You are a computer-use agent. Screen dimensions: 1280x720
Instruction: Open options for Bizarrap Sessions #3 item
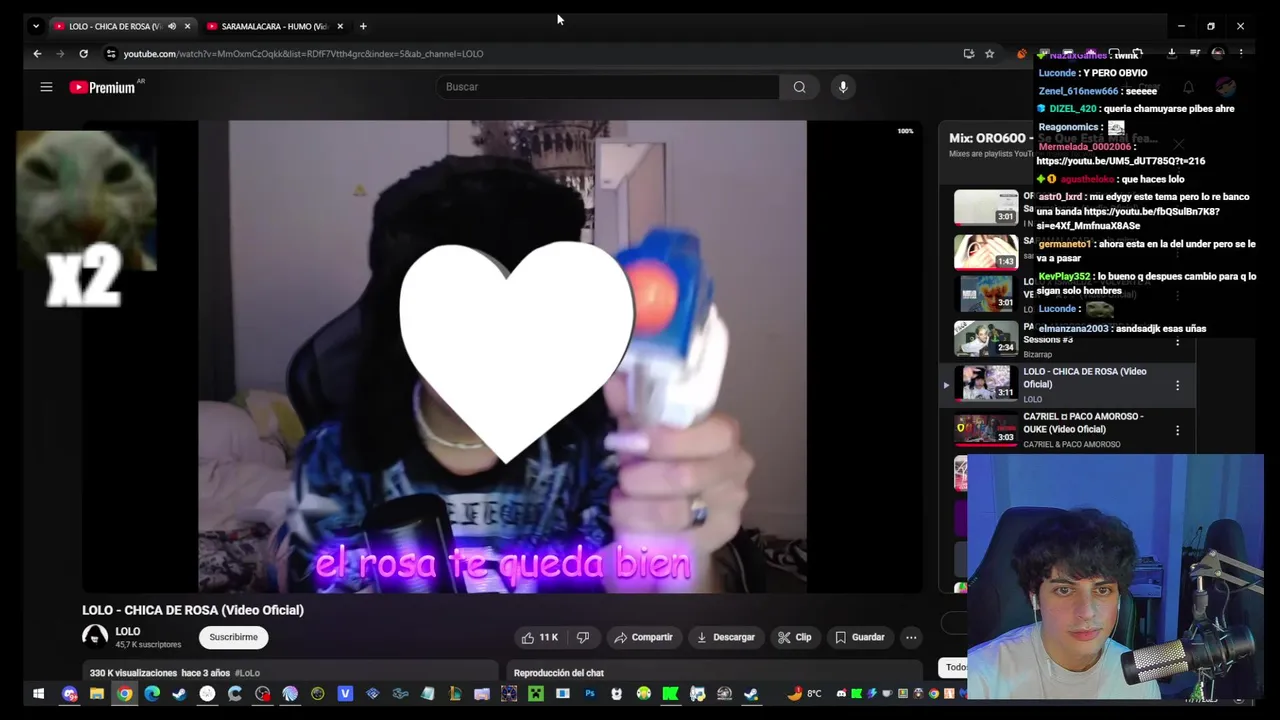coord(1177,341)
